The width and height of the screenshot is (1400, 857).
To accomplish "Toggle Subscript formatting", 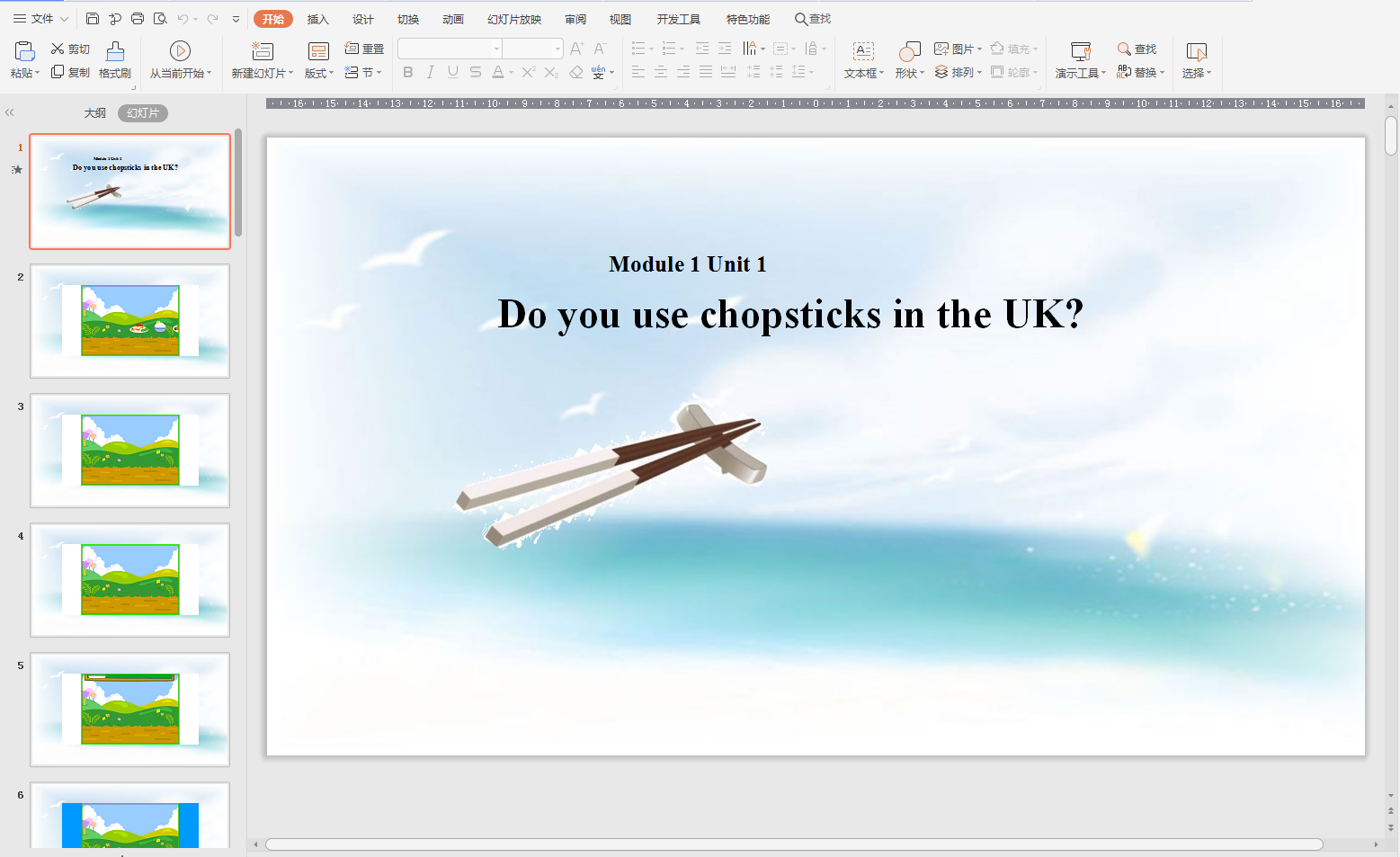I will click(552, 72).
